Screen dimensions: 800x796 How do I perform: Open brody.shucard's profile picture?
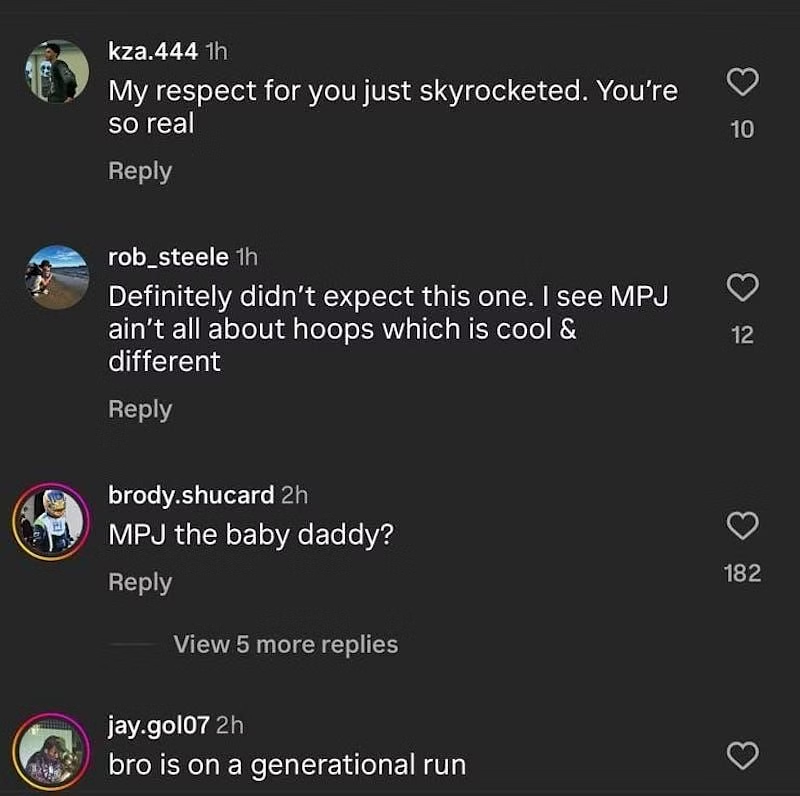point(52,517)
